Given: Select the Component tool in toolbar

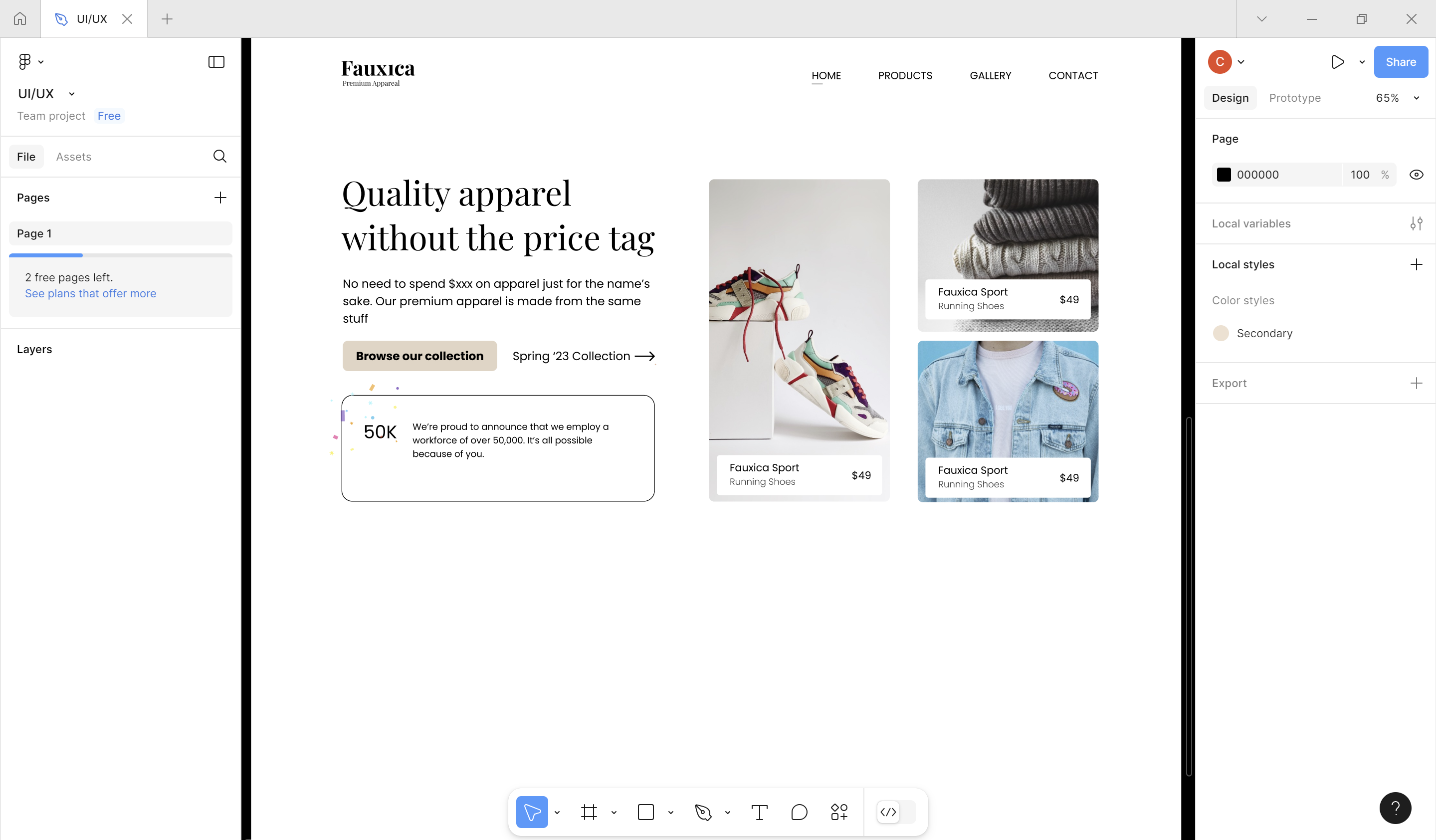Looking at the screenshot, I should [838, 811].
